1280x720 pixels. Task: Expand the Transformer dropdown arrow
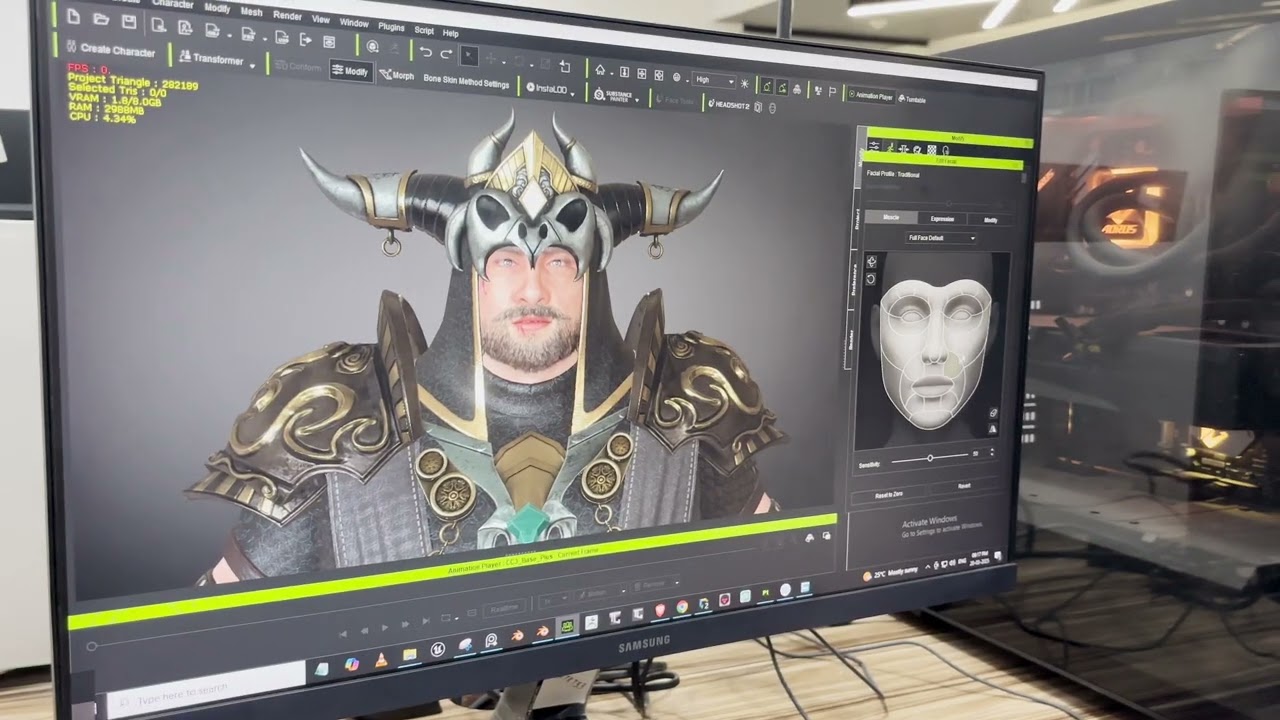coord(252,66)
